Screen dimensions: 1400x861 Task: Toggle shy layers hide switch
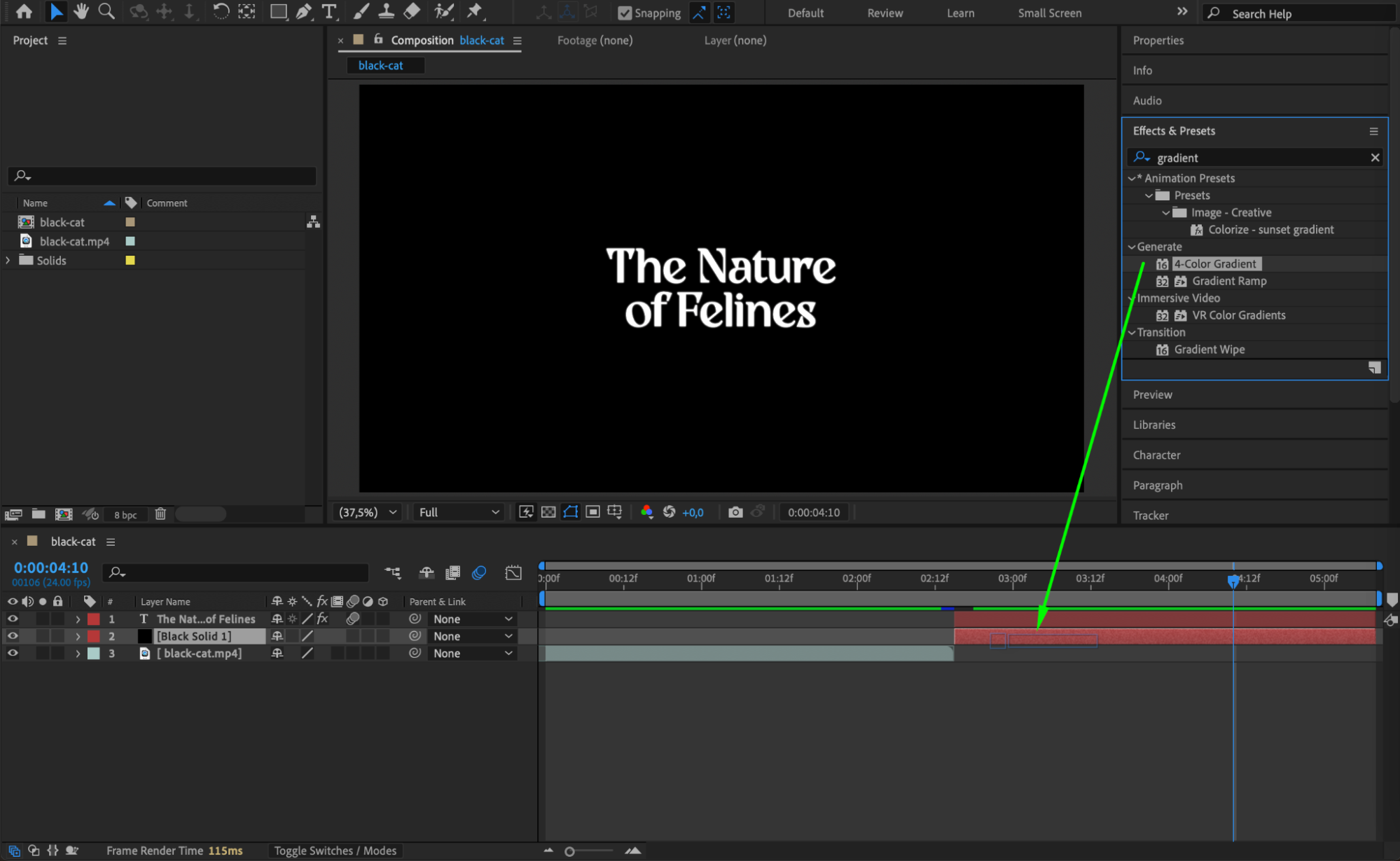(427, 573)
